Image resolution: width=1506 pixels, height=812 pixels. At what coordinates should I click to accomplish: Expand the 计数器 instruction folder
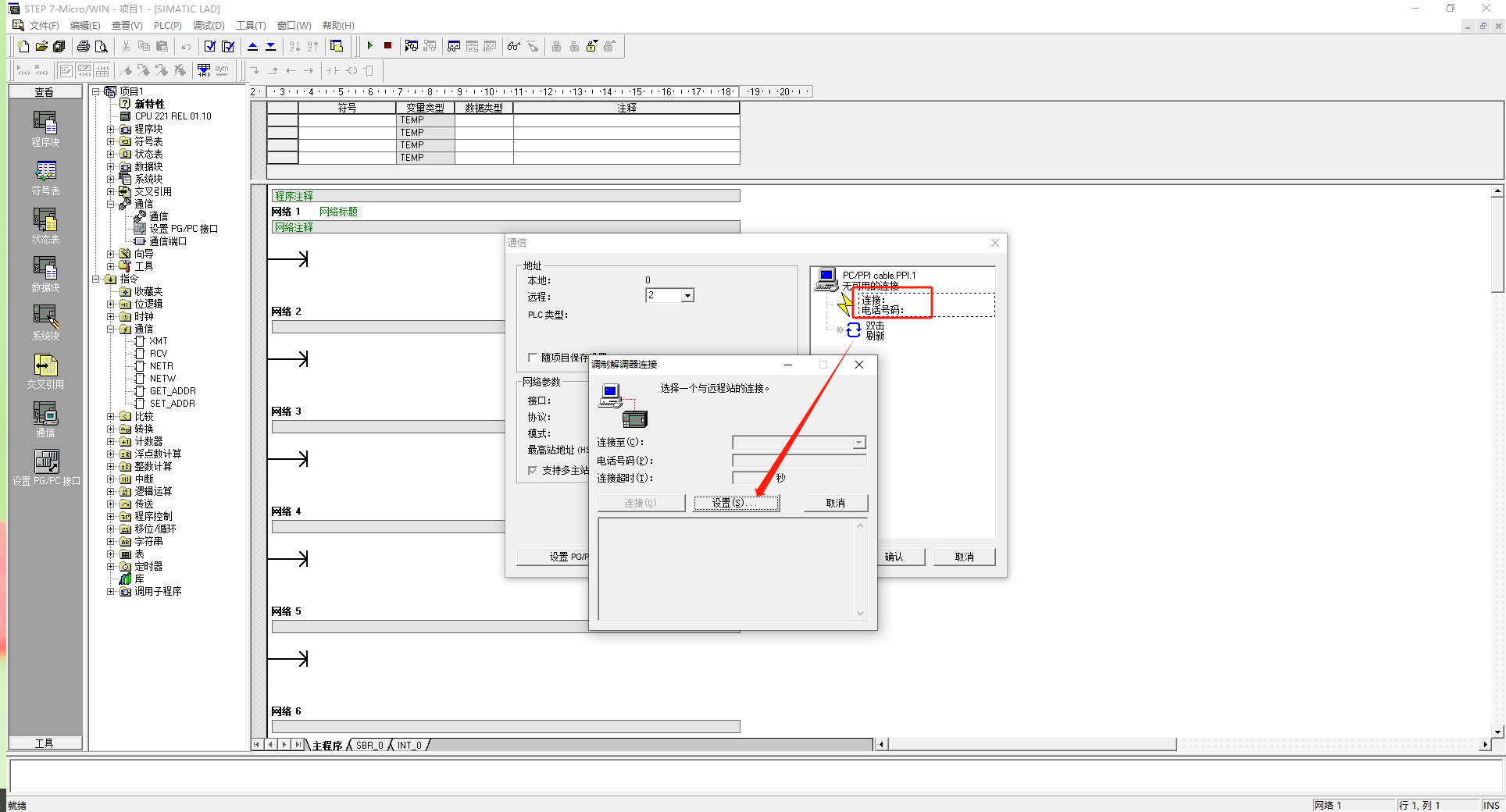click(x=111, y=441)
